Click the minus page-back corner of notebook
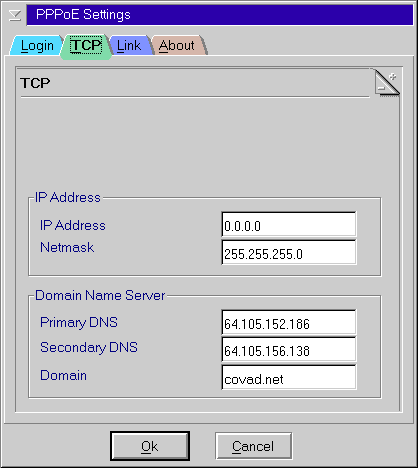The image size is (418, 468). pyautogui.click(x=381, y=88)
